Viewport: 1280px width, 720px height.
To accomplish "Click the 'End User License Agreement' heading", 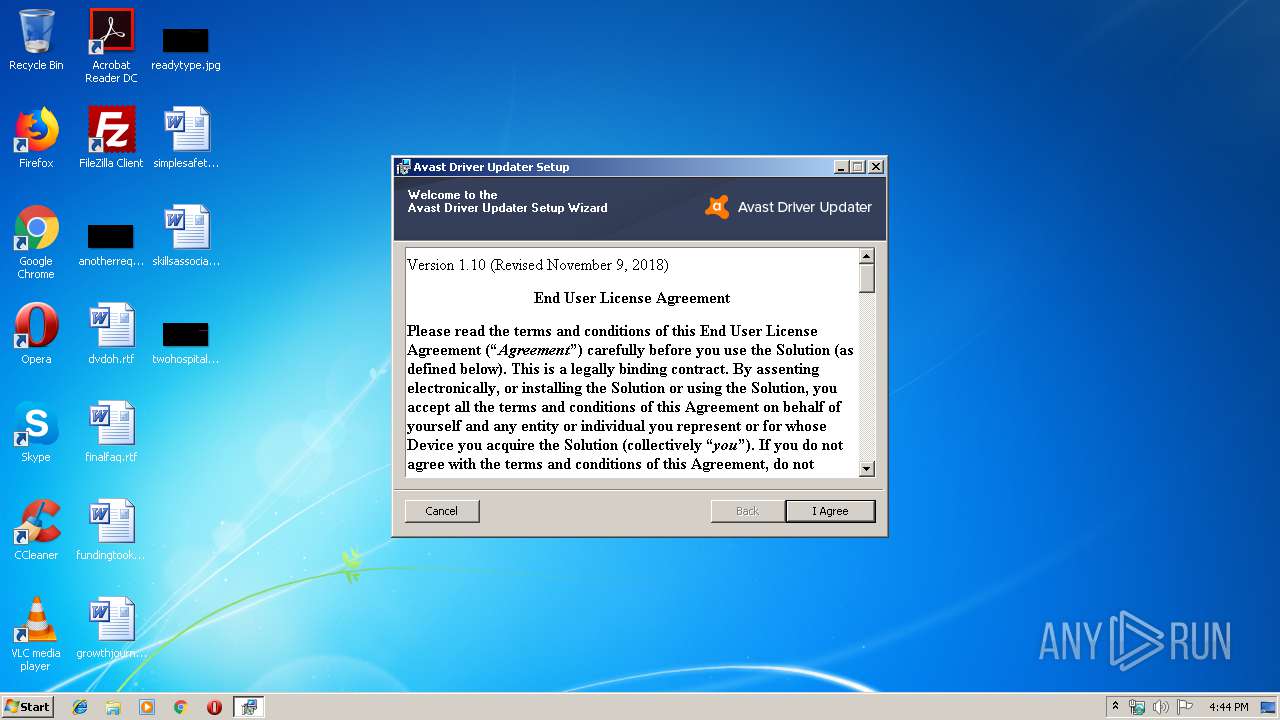I will pos(632,298).
